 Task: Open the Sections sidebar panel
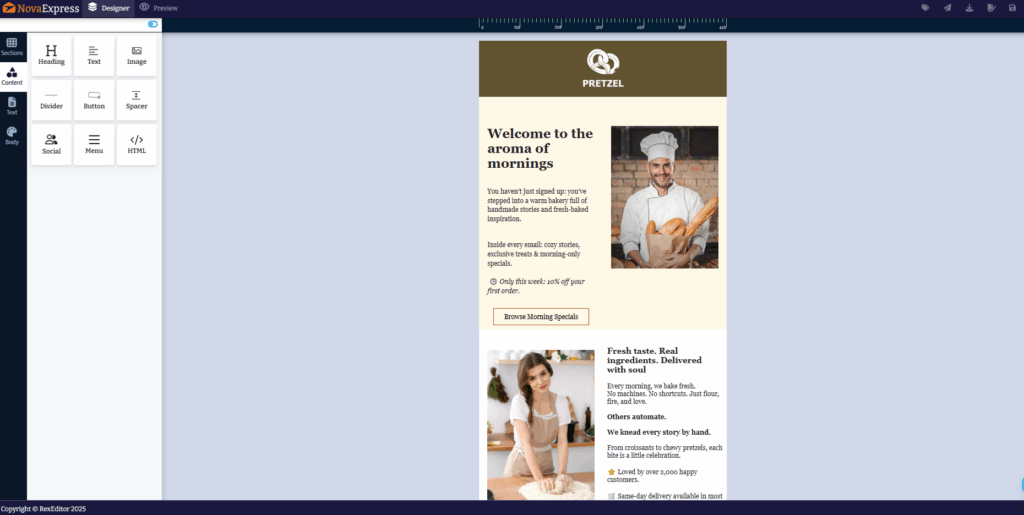click(12, 46)
